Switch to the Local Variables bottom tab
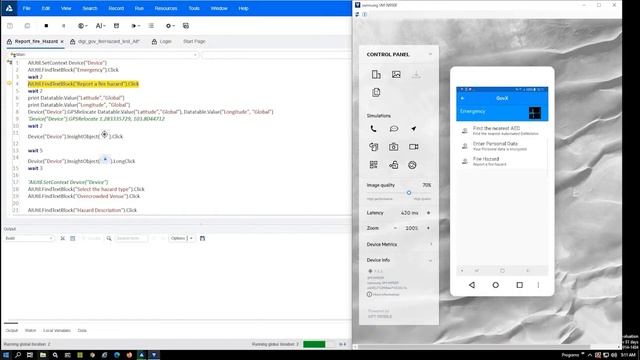 [57, 330]
